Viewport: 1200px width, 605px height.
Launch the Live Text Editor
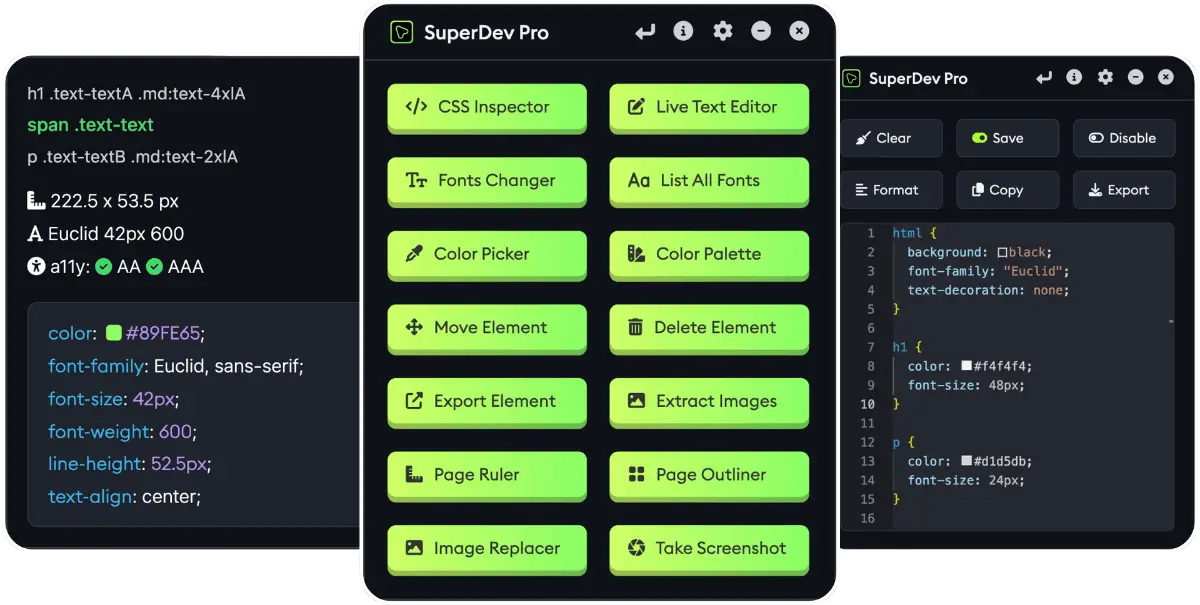coord(709,107)
